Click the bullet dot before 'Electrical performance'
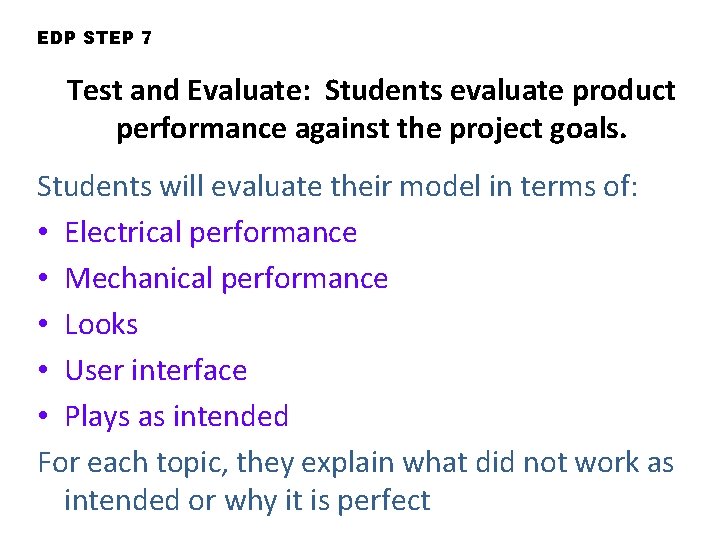 pos(44,233)
